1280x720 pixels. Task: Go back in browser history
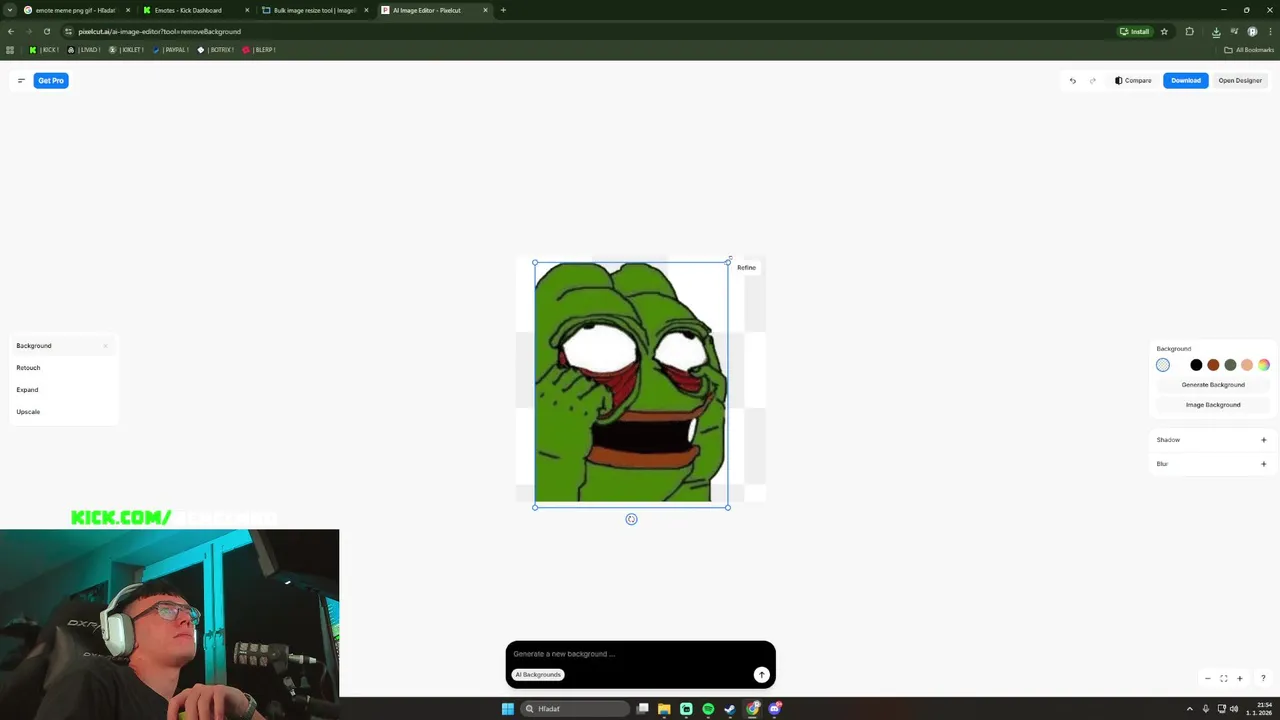[11, 31]
